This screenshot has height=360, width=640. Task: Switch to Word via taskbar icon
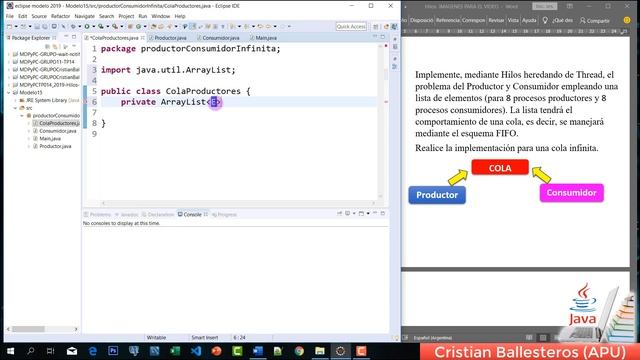pos(258,351)
